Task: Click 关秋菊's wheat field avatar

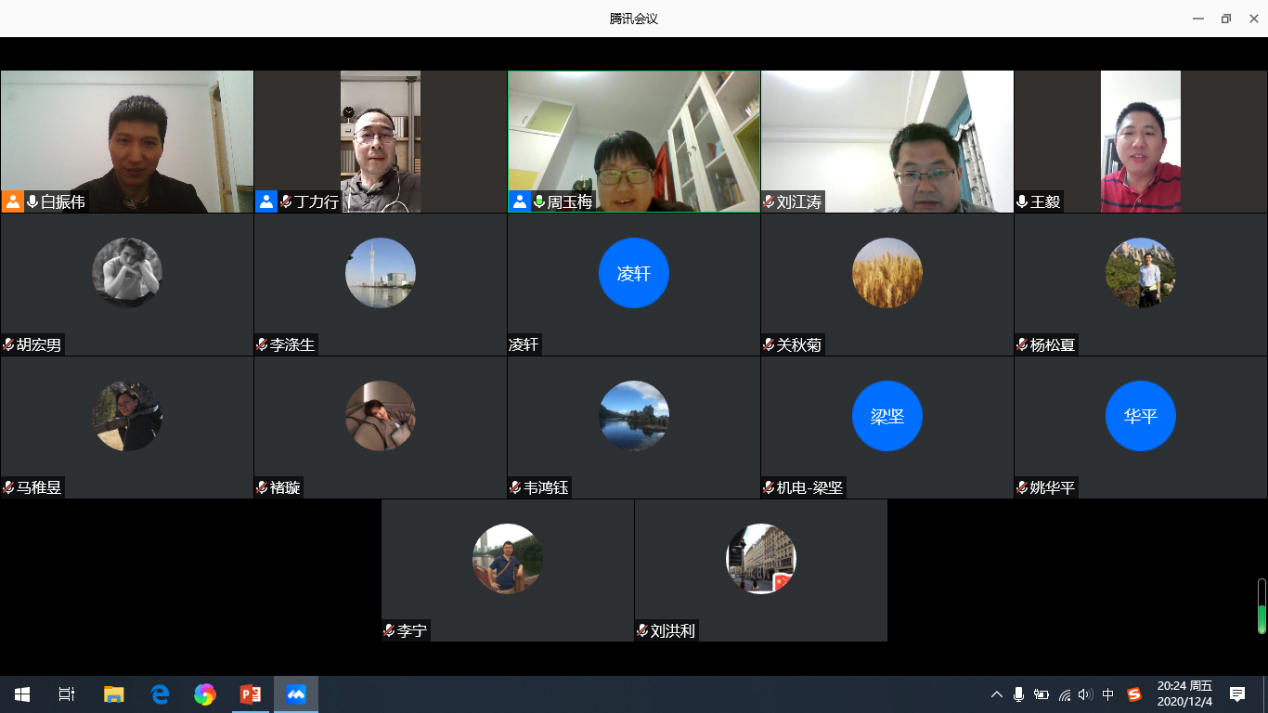Action: point(887,273)
